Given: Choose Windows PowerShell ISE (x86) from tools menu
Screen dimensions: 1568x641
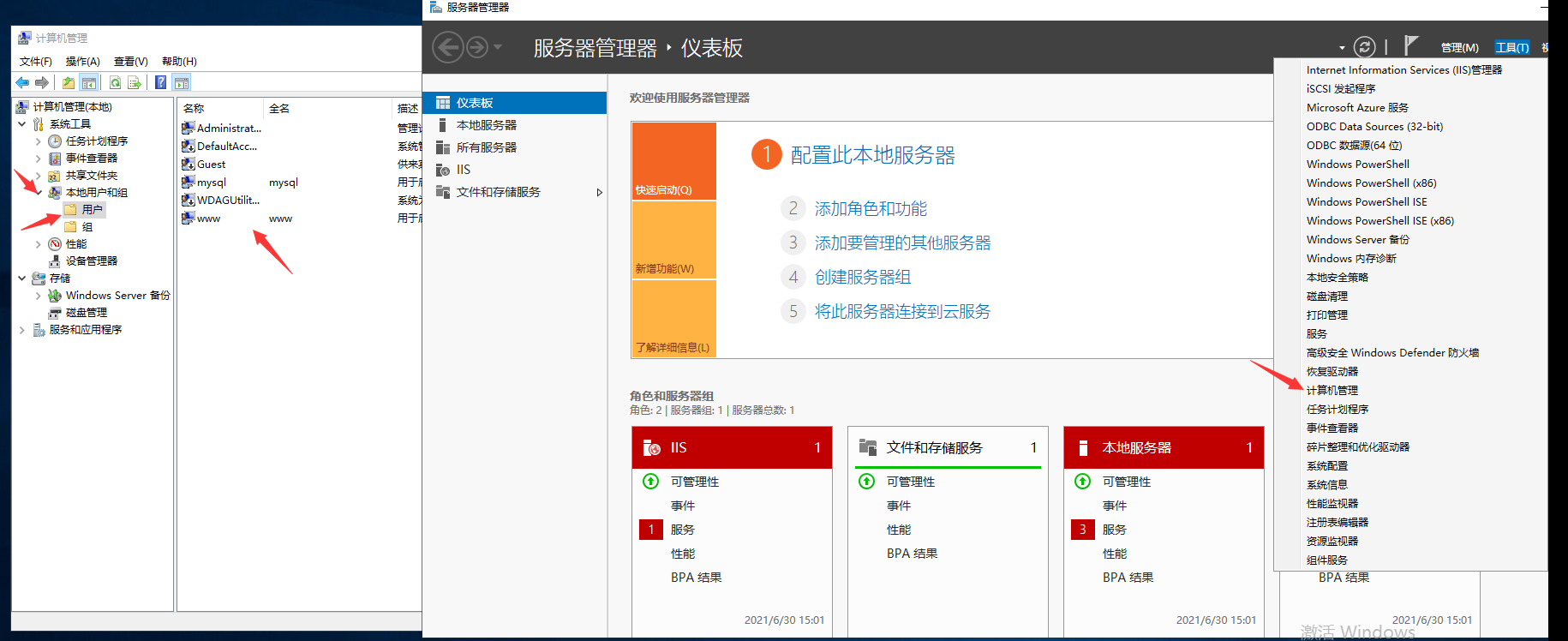Looking at the screenshot, I should (x=1380, y=221).
